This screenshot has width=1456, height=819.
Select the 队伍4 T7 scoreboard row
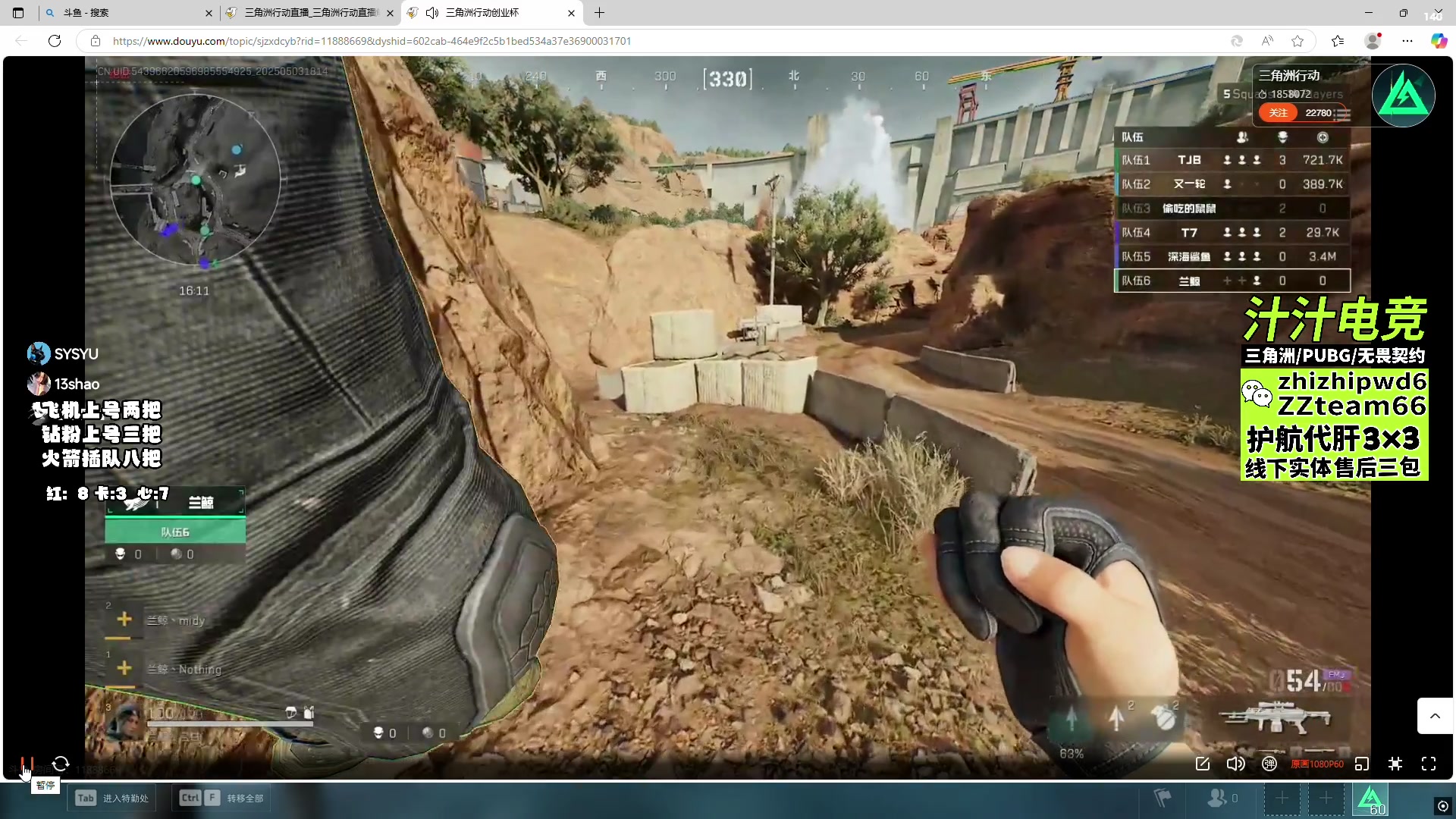coord(1232,233)
